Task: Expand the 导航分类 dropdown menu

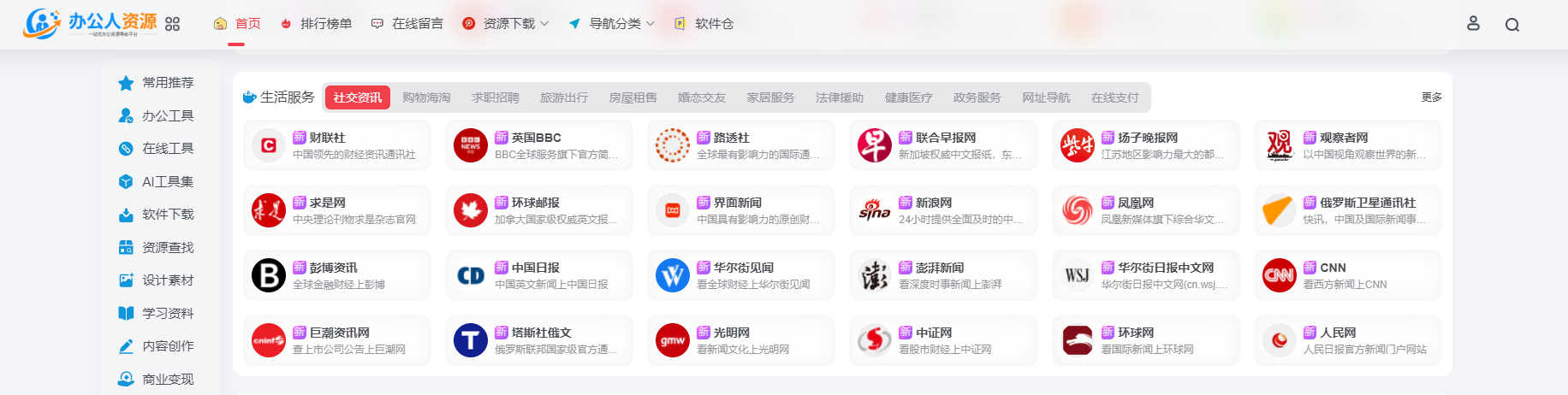Action: (x=611, y=24)
